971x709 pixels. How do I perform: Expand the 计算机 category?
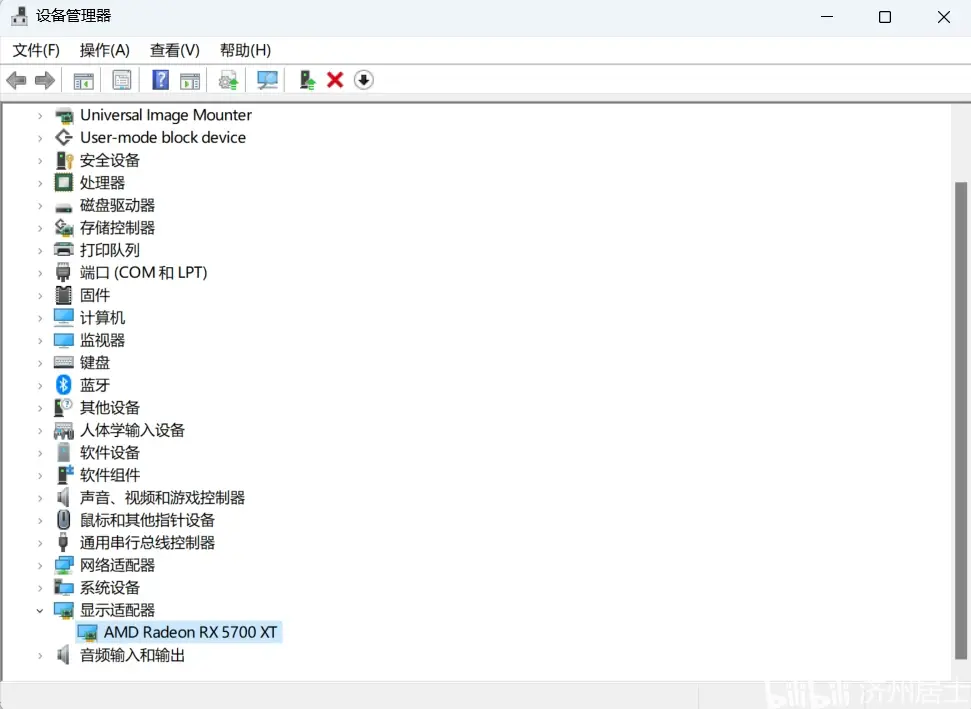click(x=40, y=318)
